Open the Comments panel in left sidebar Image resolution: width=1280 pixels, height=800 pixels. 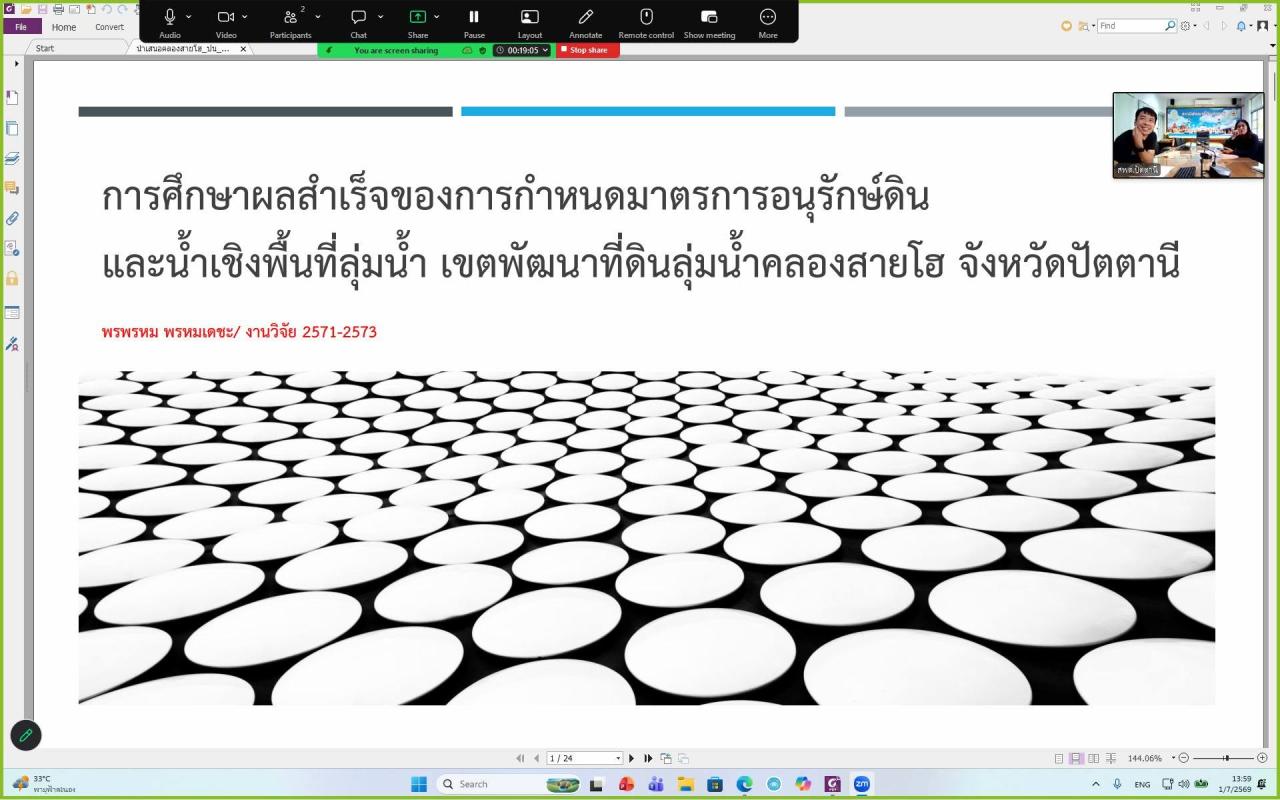point(12,188)
